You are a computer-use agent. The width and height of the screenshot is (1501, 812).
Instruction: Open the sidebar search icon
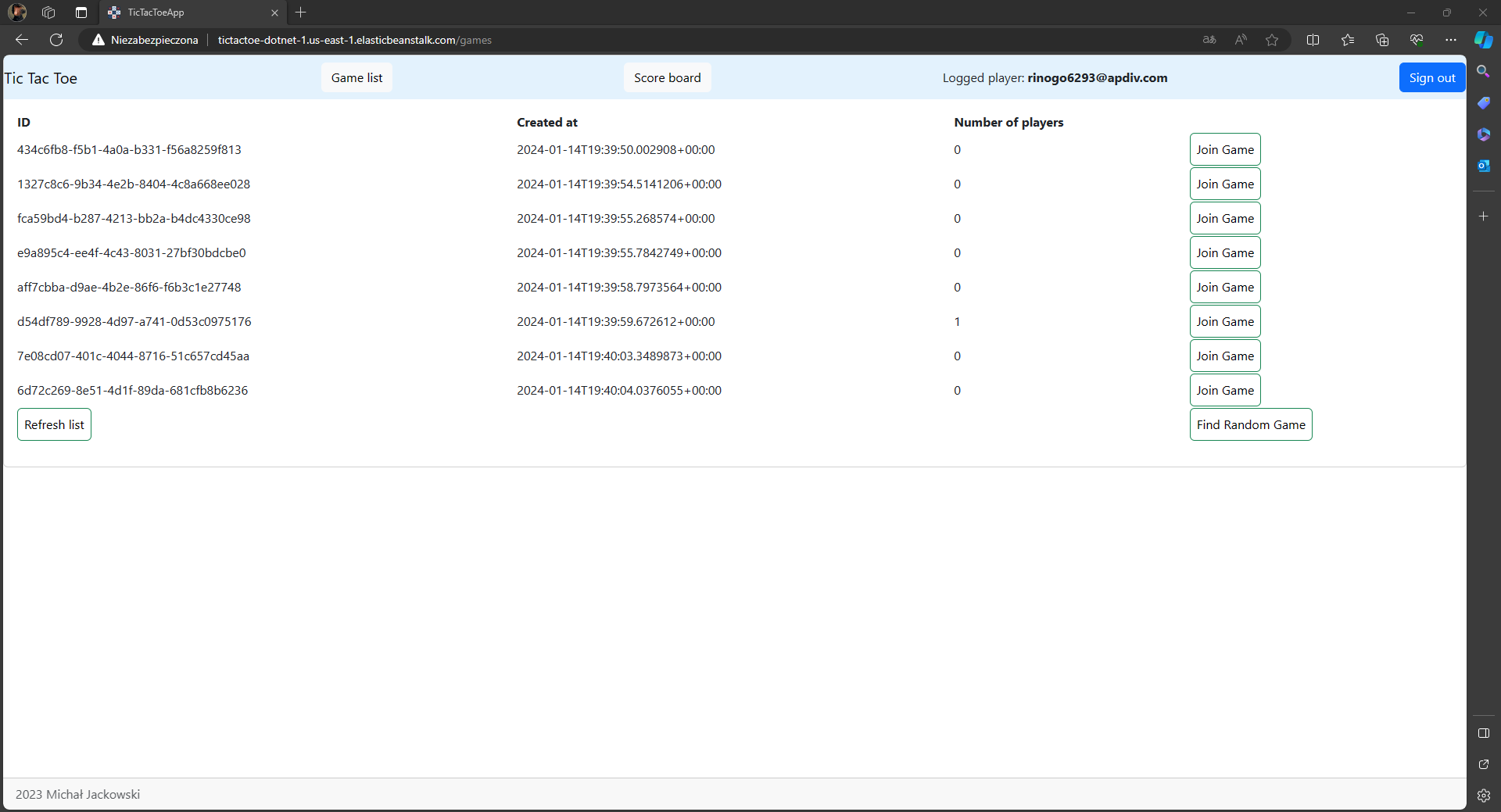click(1483, 71)
